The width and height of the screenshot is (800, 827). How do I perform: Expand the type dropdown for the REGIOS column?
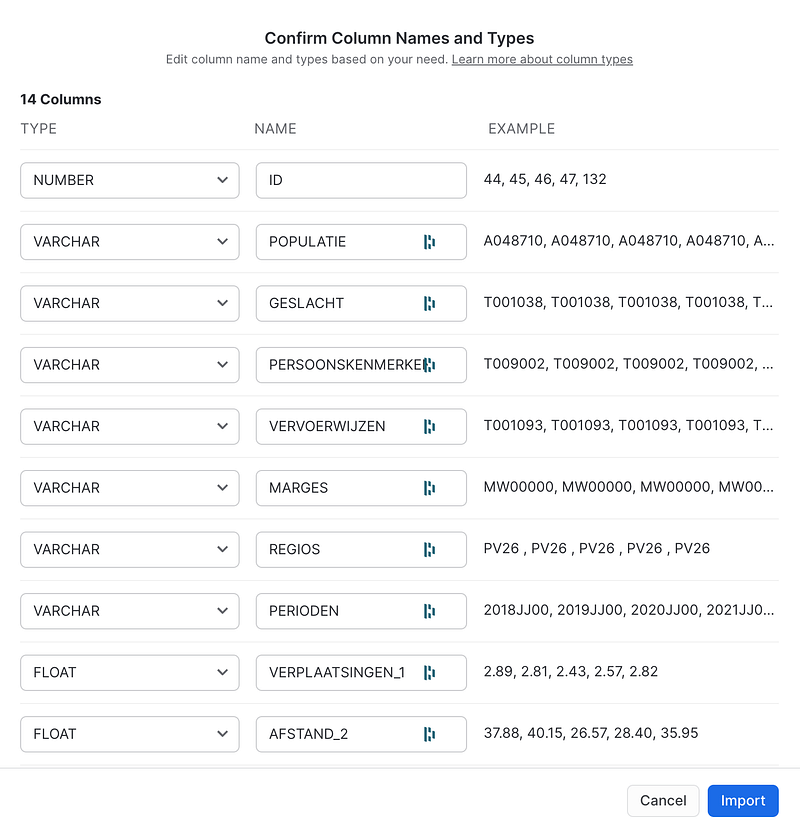tap(130, 550)
